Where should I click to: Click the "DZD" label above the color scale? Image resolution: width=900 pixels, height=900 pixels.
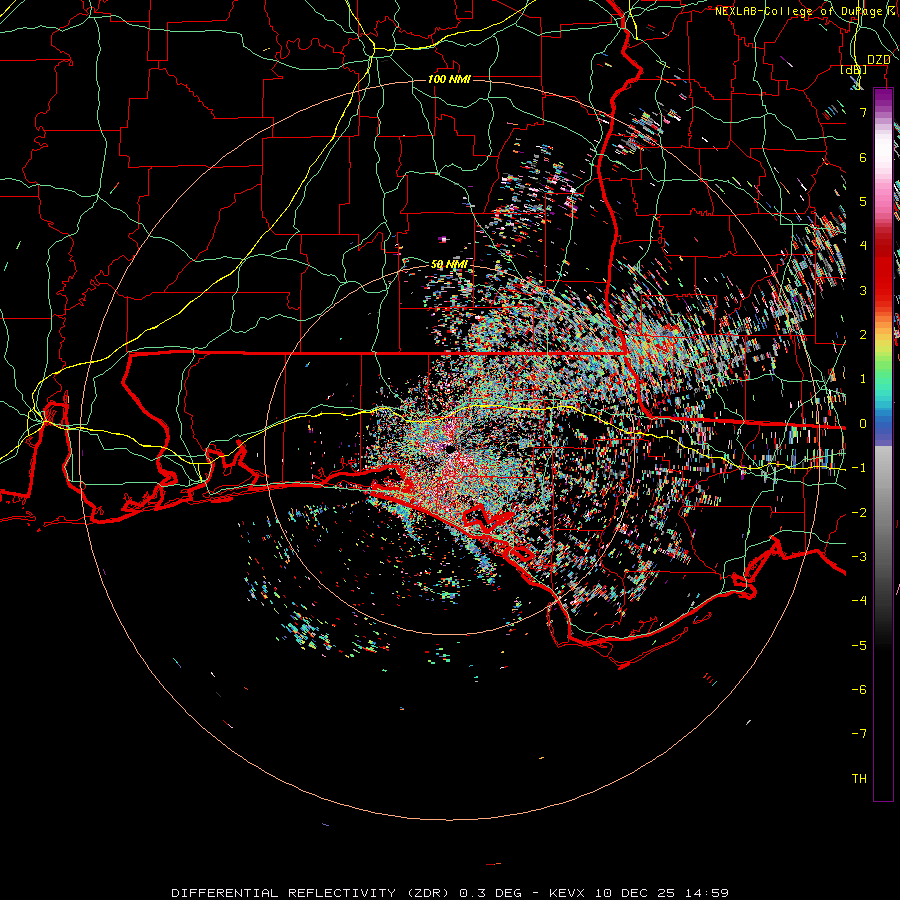879,60
